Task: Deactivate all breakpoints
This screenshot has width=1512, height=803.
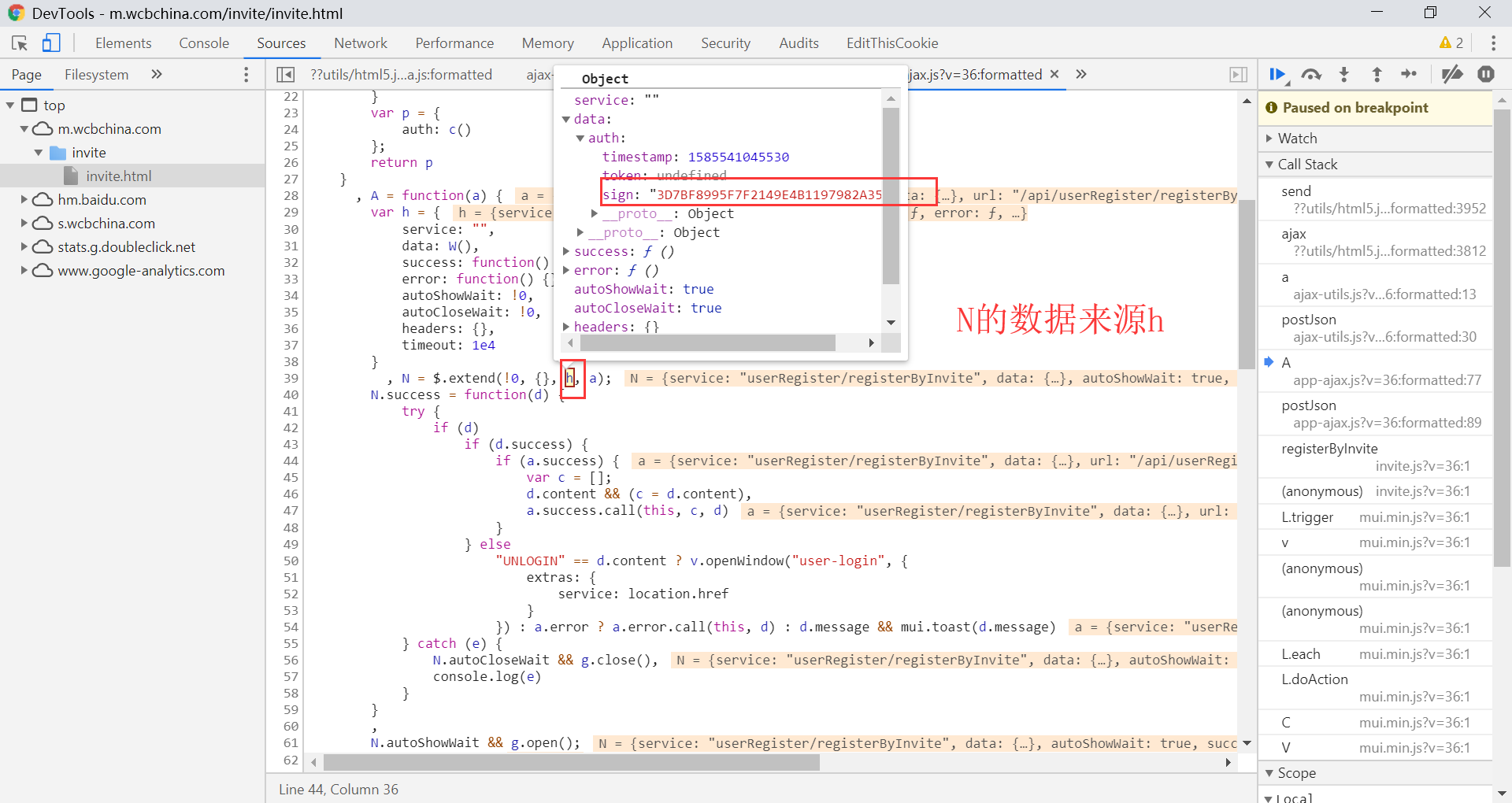Action: pos(1451,75)
